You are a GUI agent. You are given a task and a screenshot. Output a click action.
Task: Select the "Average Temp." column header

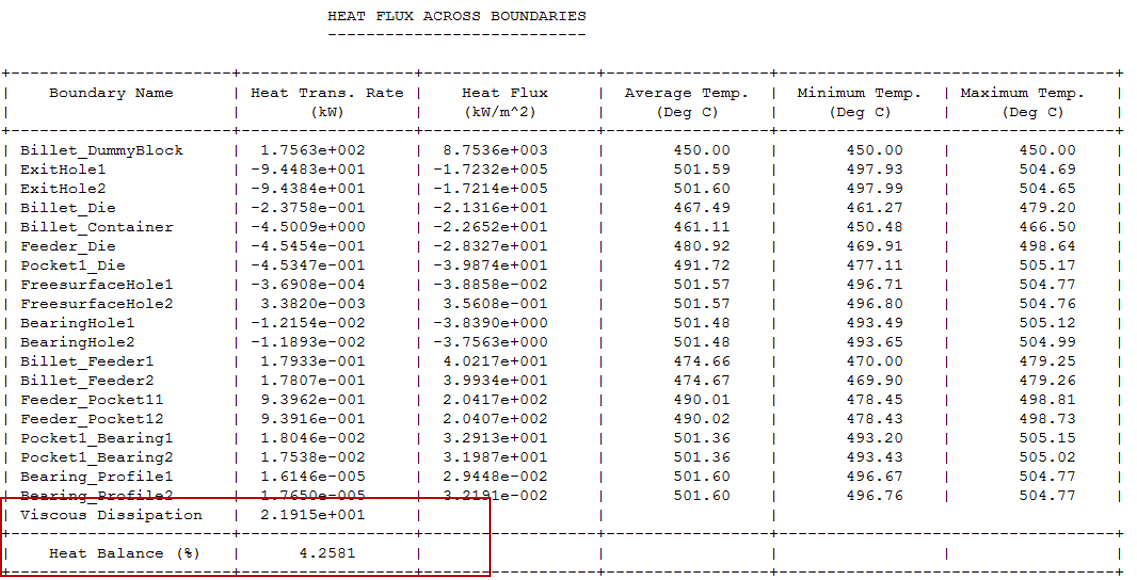(686, 93)
